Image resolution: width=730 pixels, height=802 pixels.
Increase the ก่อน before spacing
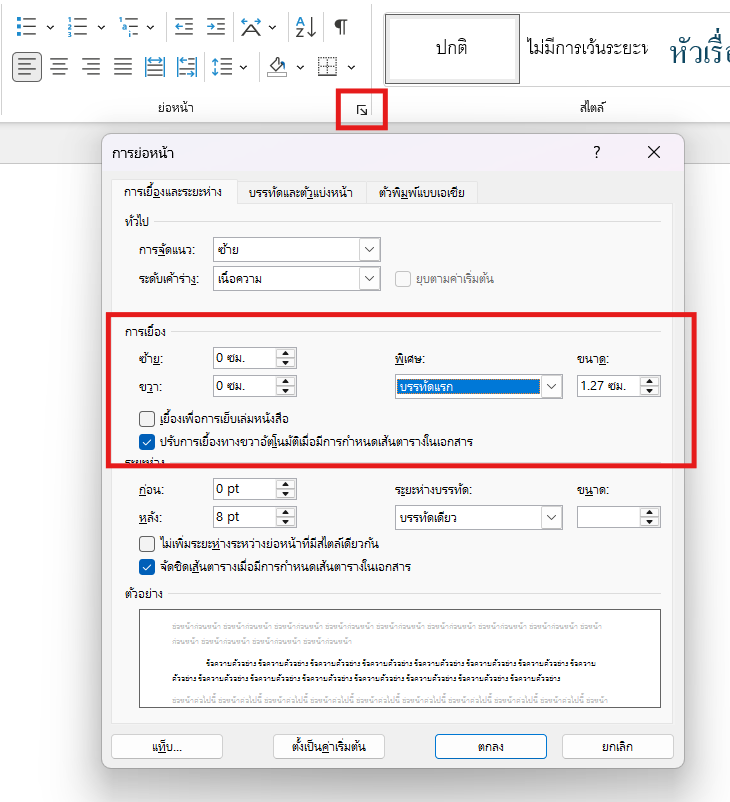pos(286,484)
